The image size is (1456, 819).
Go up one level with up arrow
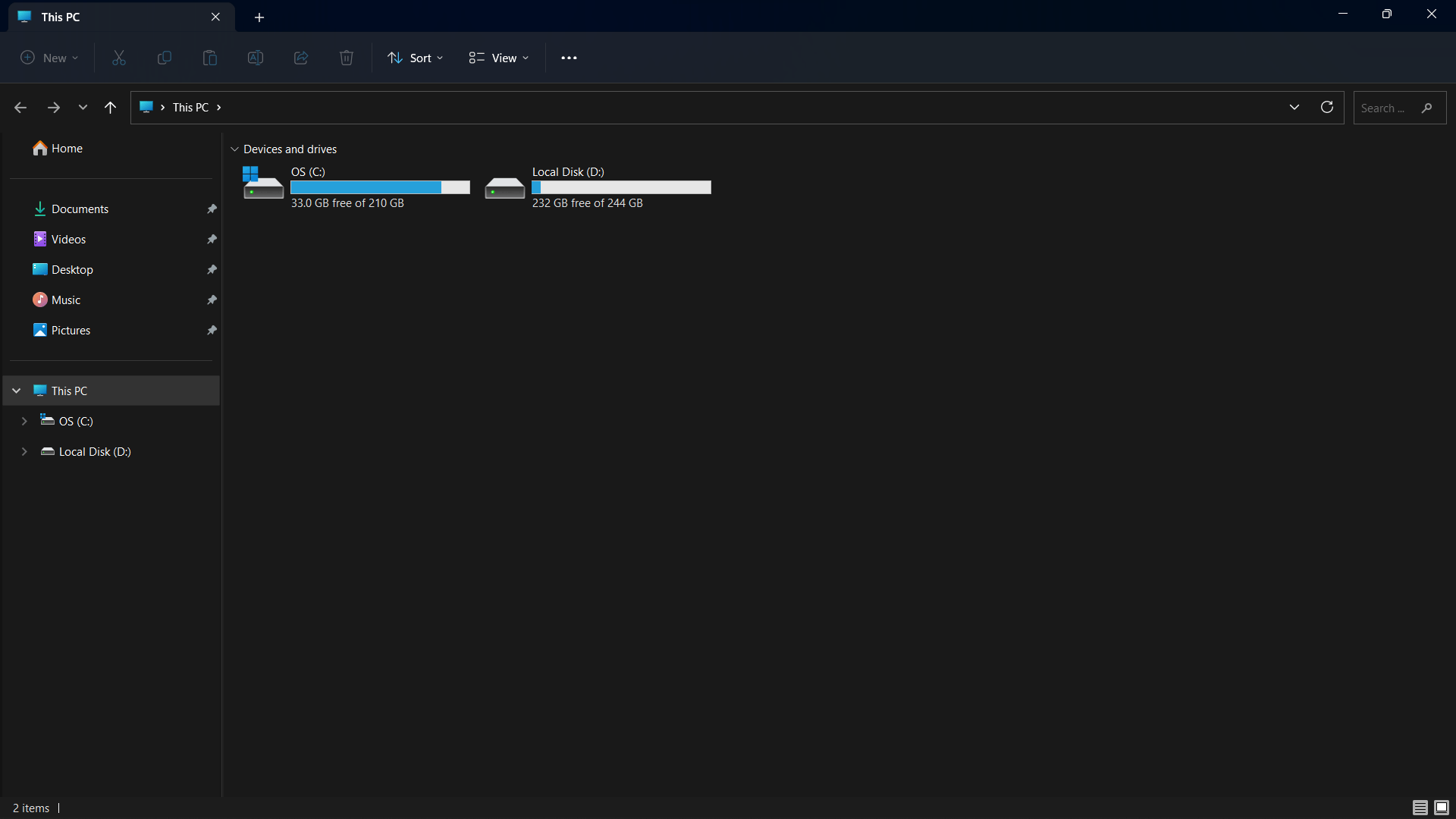pos(111,108)
